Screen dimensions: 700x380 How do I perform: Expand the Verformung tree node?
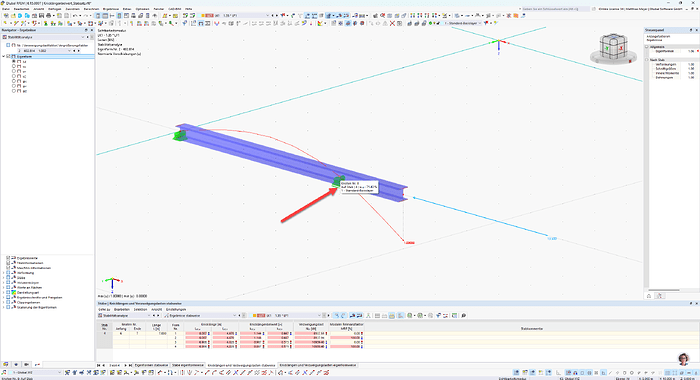click(4, 273)
